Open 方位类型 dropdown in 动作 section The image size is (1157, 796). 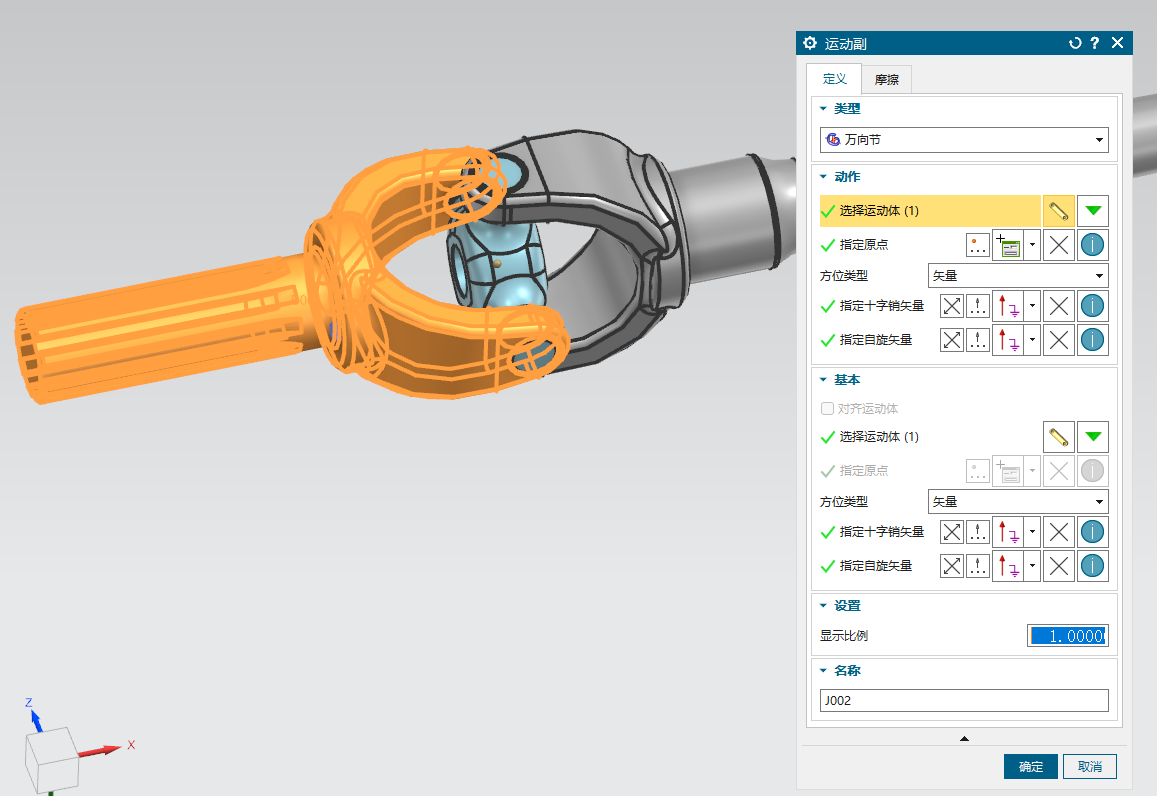pos(1017,275)
